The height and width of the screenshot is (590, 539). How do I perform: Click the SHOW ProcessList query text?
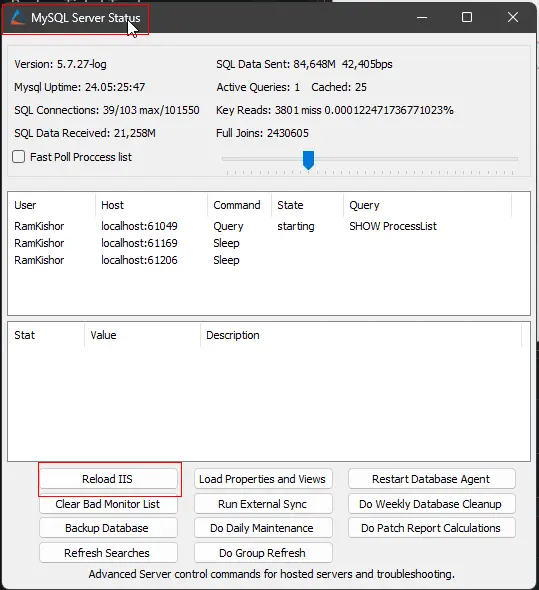393,226
